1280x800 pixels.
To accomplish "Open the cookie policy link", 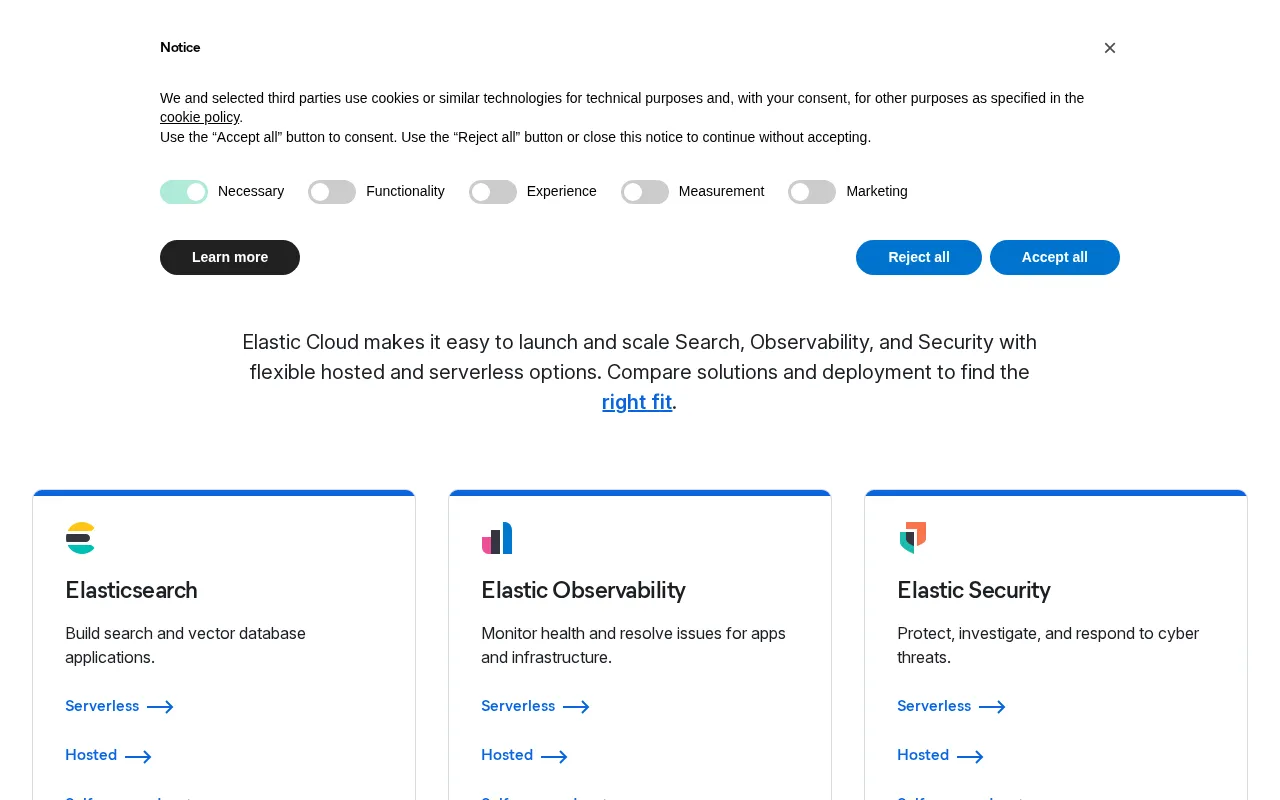I will coord(200,117).
